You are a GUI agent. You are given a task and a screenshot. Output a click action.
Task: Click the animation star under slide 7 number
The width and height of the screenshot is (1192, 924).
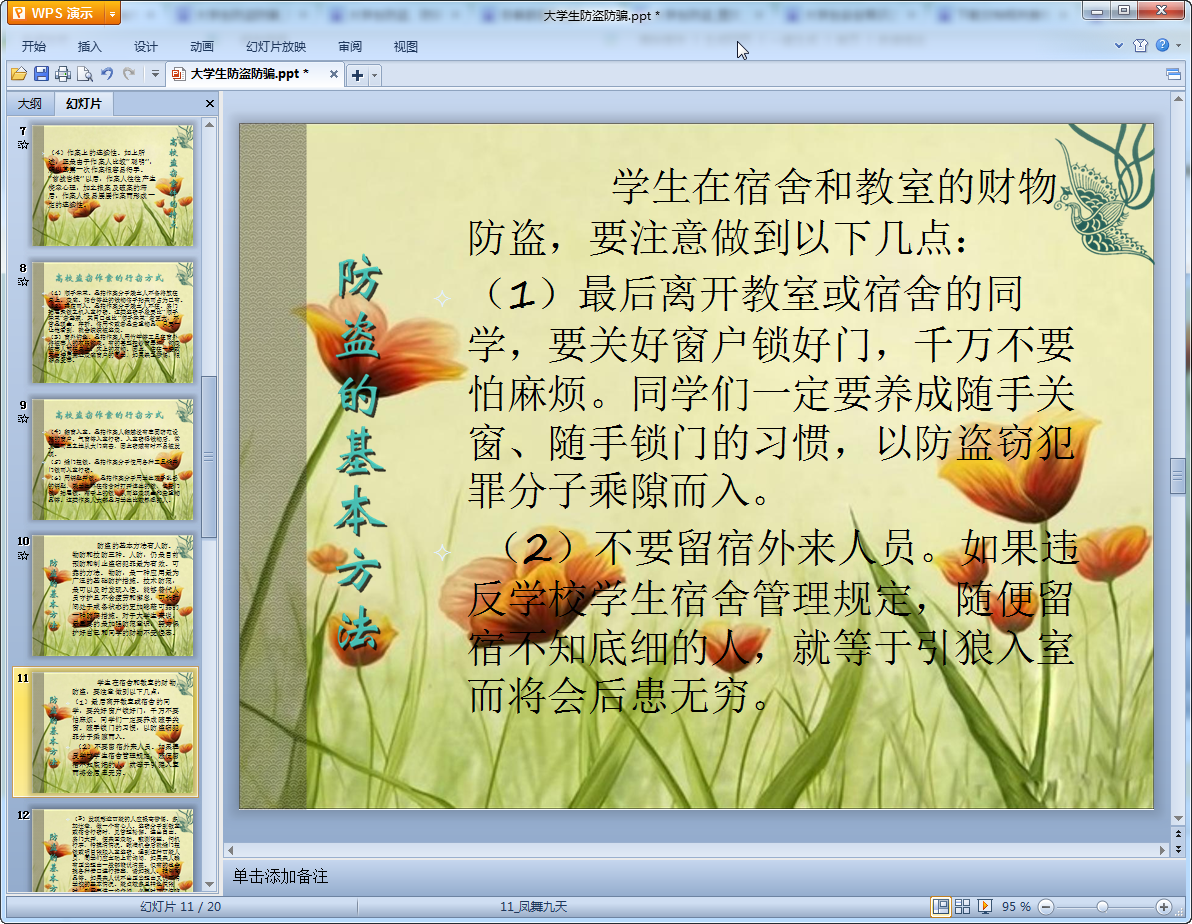pos(23,144)
